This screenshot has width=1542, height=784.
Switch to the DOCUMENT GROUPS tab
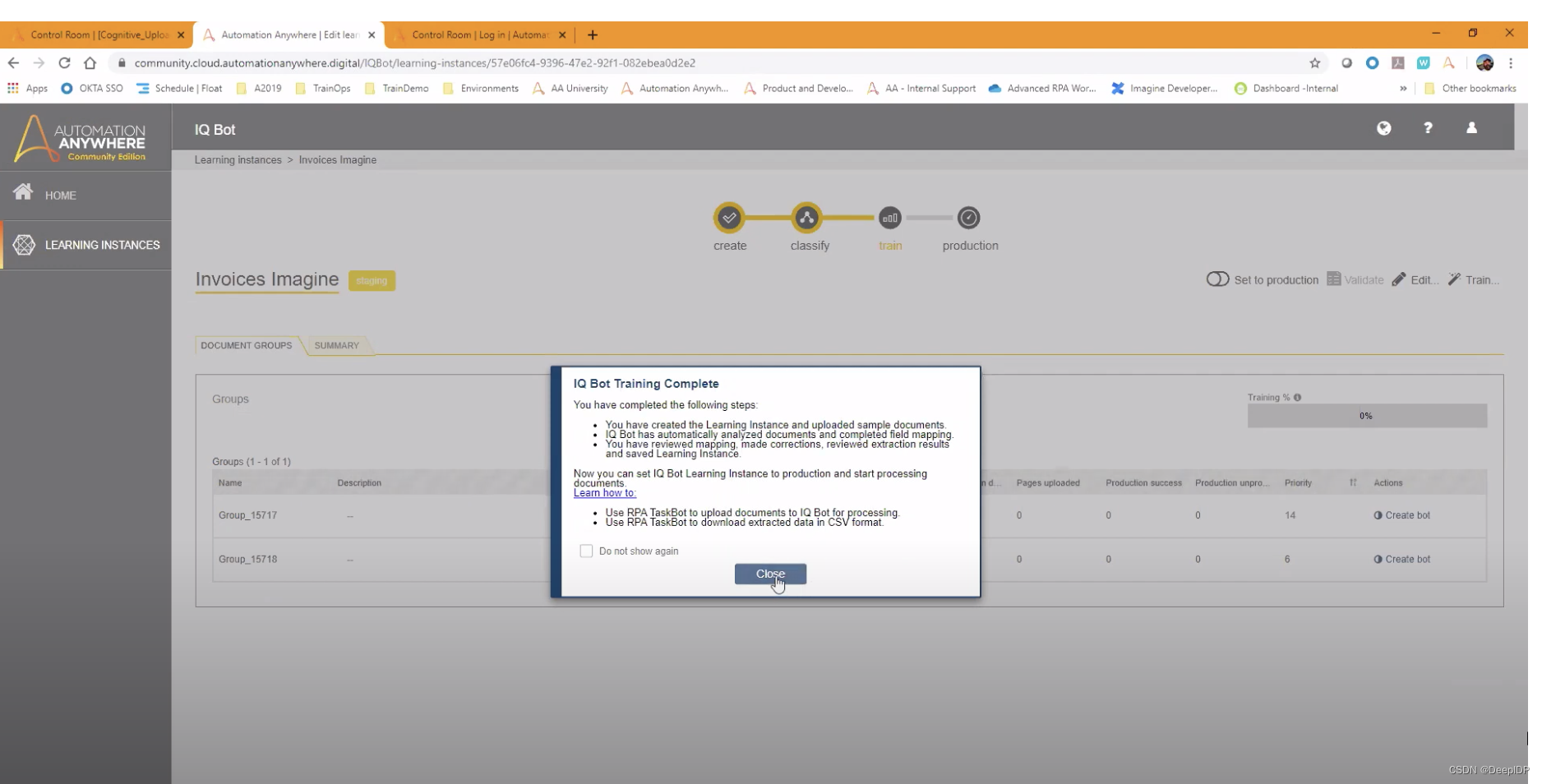(247, 345)
